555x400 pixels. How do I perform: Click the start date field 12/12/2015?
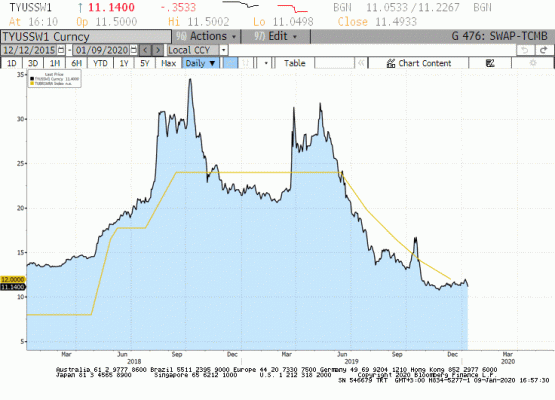tap(29, 50)
